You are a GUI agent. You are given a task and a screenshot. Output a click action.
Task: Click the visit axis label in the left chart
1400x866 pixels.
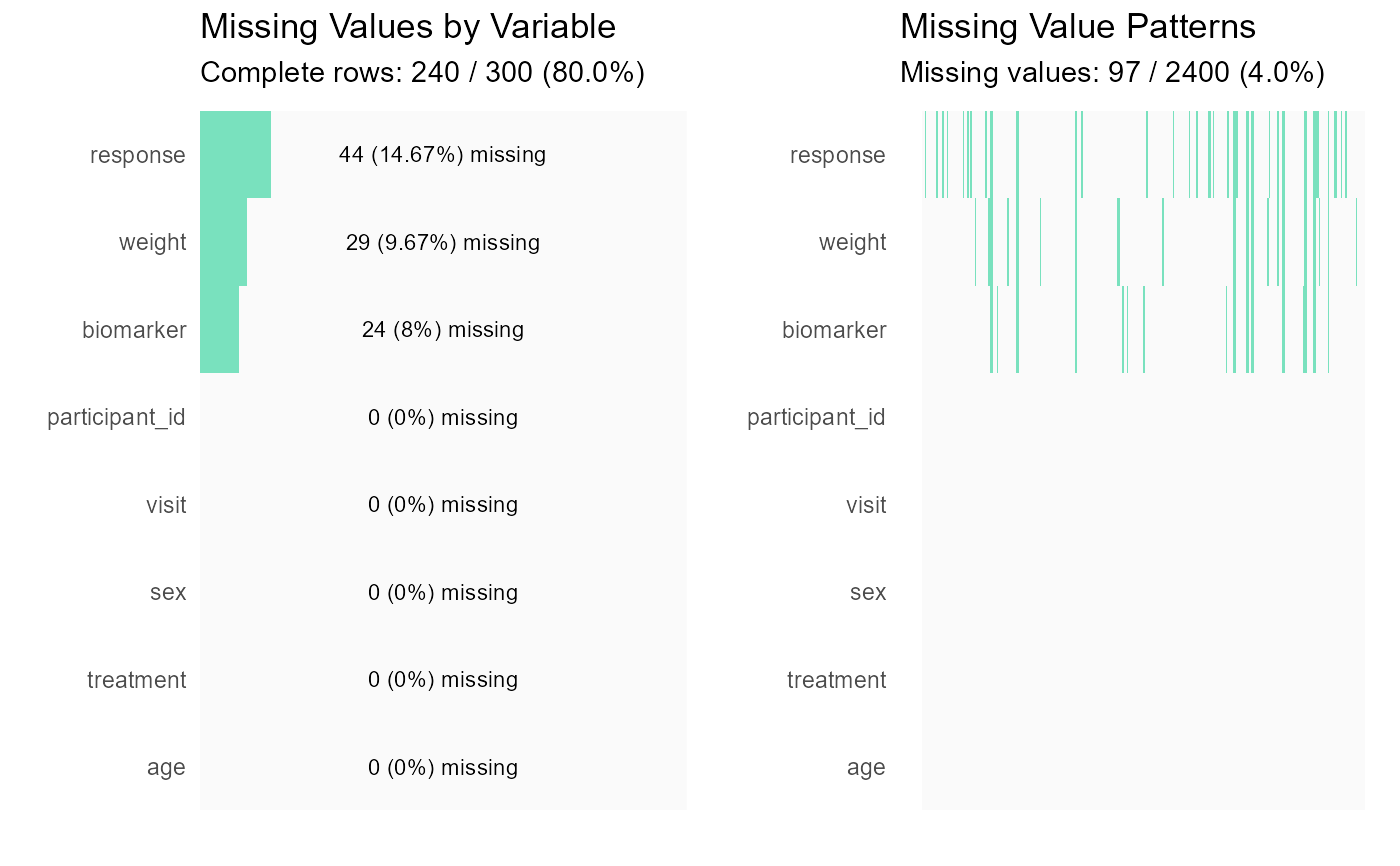166,505
